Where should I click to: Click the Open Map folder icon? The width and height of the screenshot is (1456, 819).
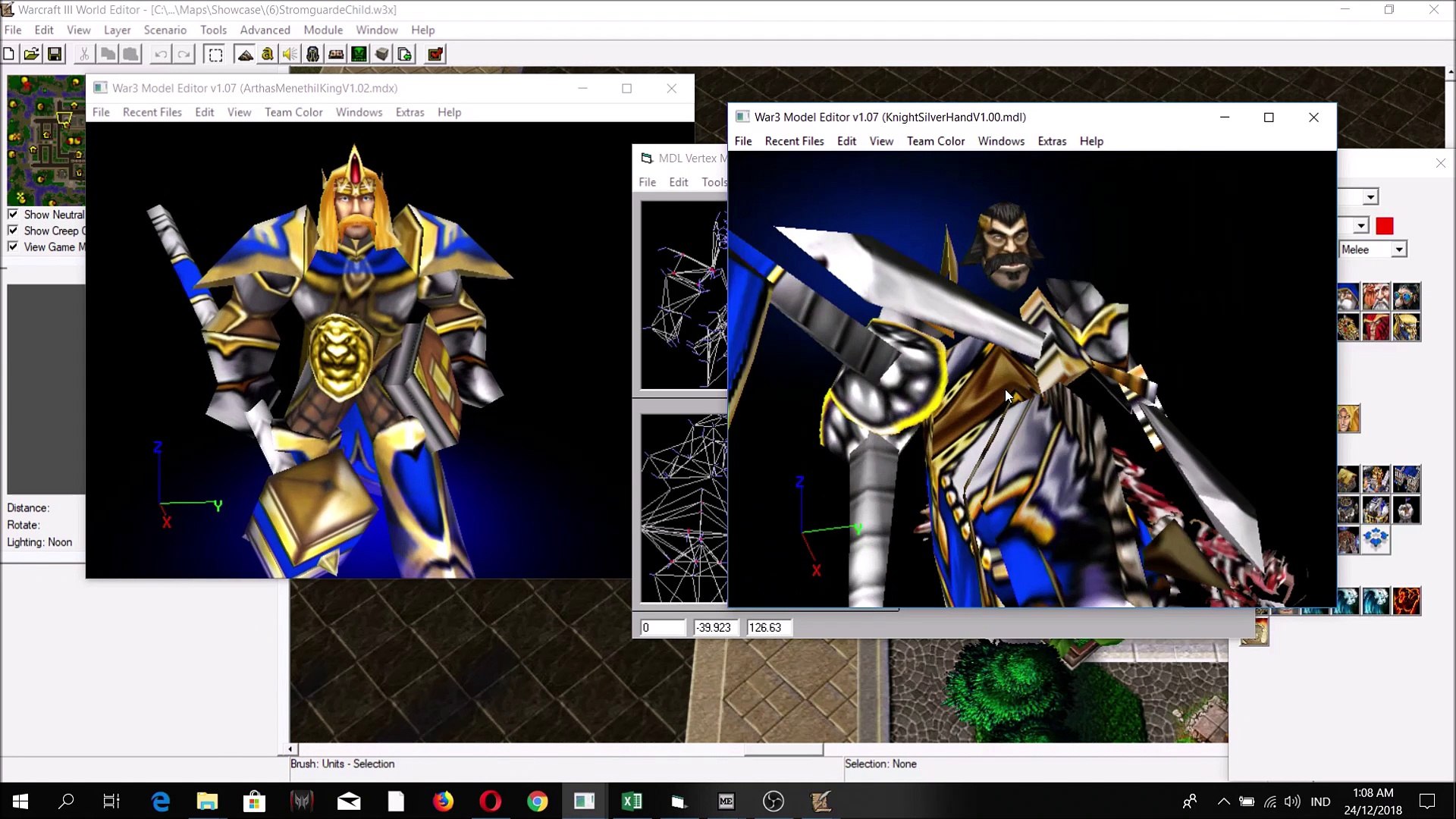pyautogui.click(x=32, y=54)
